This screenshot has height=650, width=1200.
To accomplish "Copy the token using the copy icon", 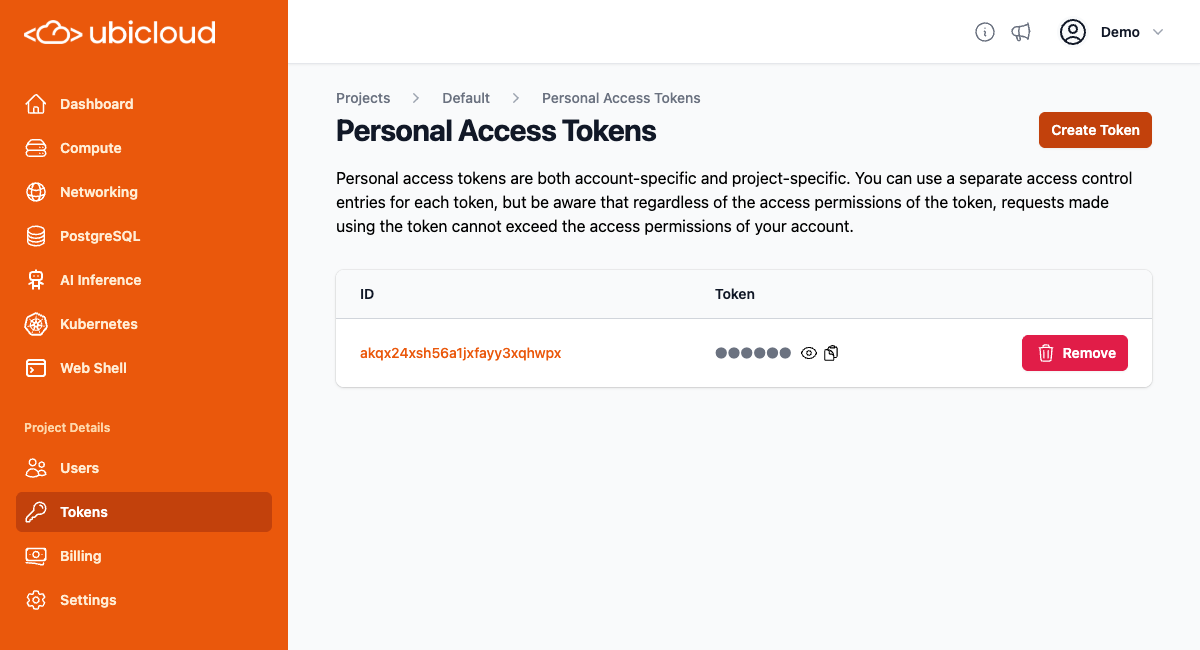I will tap(831, 353).
